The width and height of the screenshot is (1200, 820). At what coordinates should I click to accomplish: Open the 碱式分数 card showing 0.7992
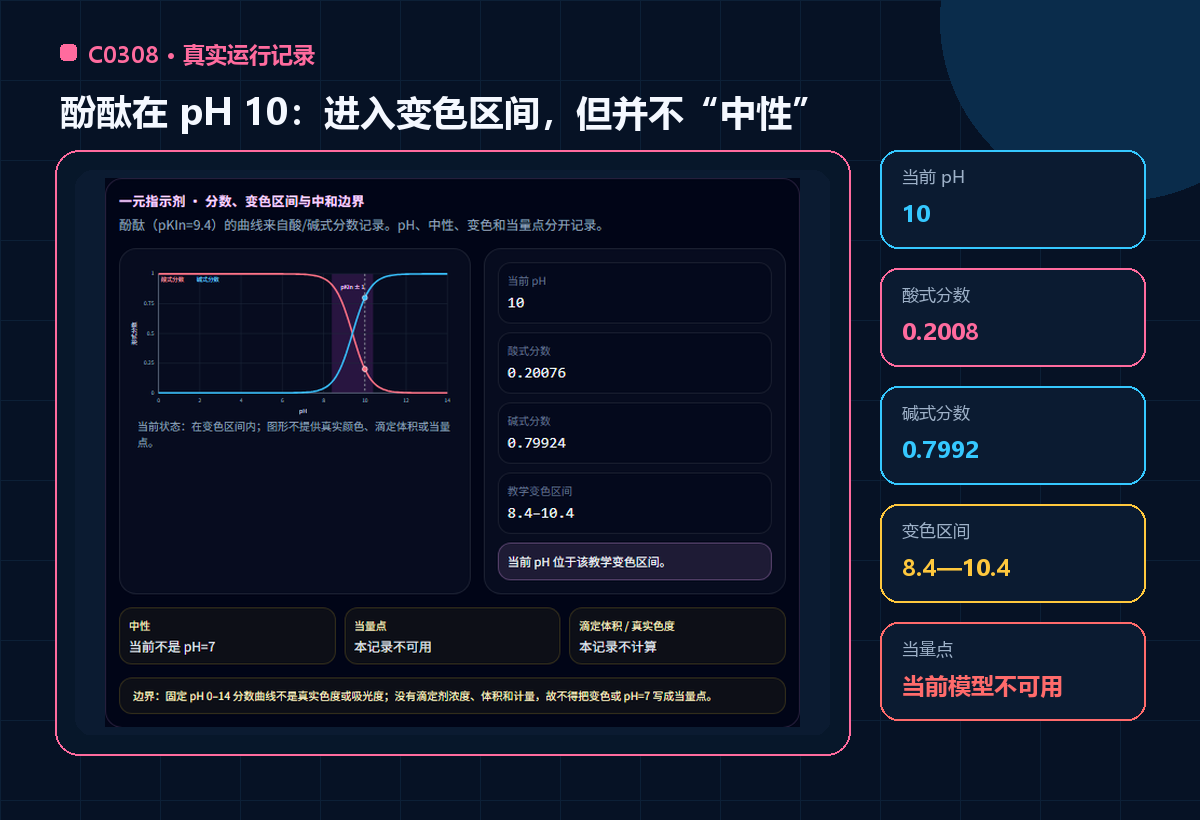pyautogui.click(x=1012, y=435)
